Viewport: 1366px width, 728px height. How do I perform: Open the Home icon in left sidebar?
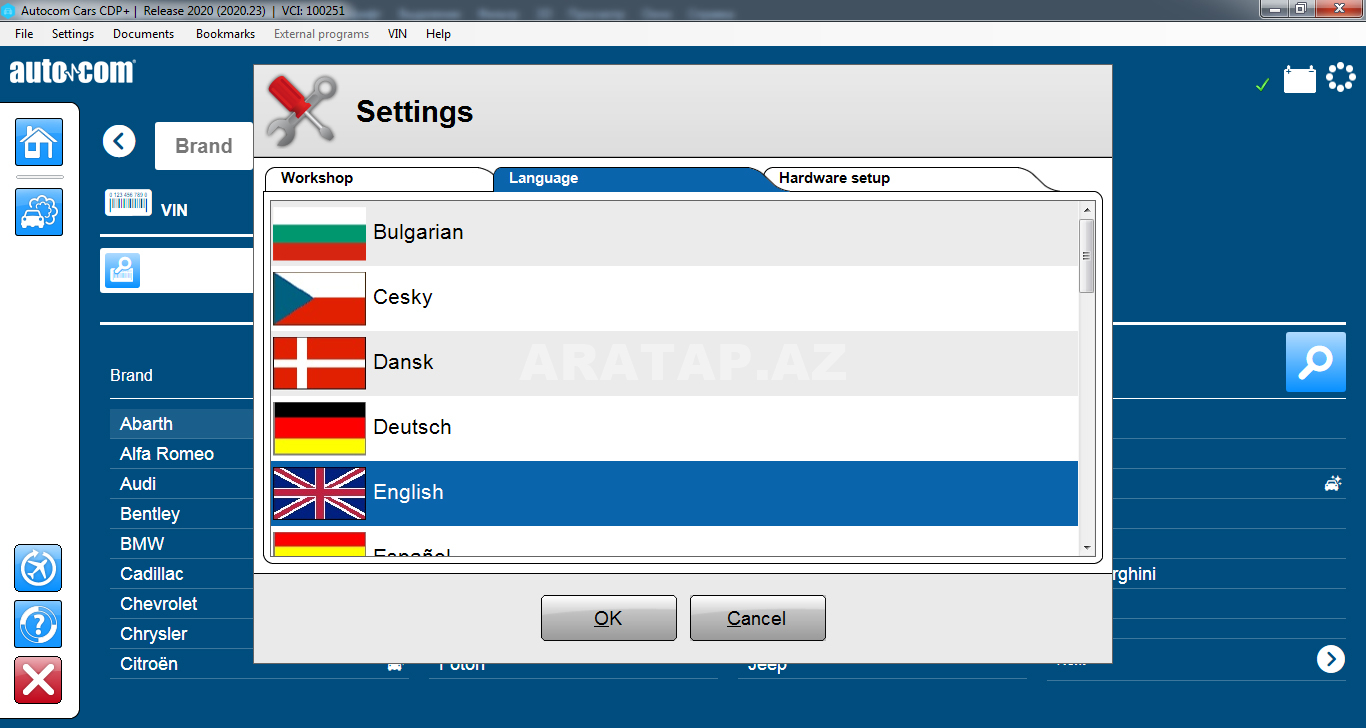point(39,142)
